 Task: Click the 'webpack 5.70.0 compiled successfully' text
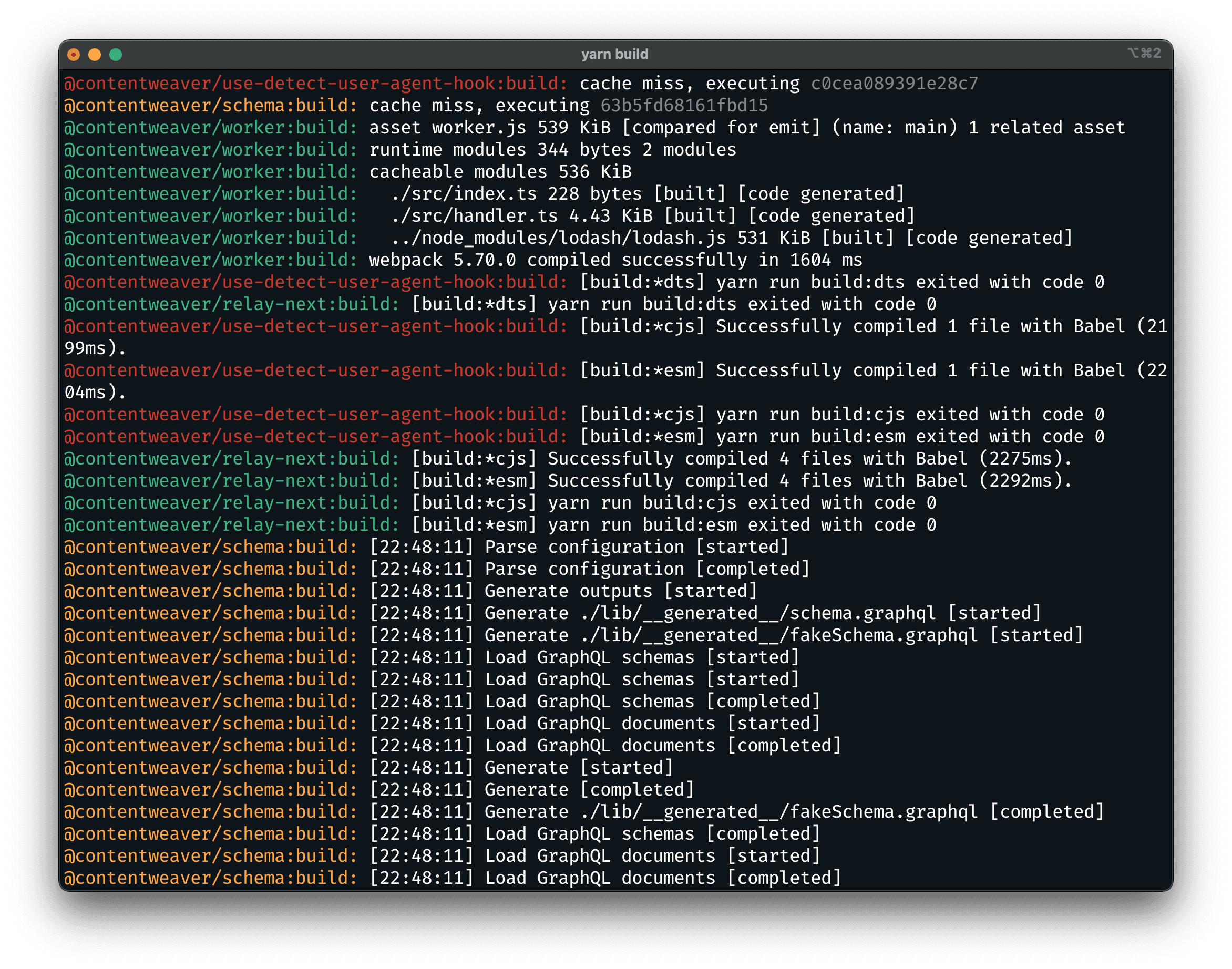558,261
